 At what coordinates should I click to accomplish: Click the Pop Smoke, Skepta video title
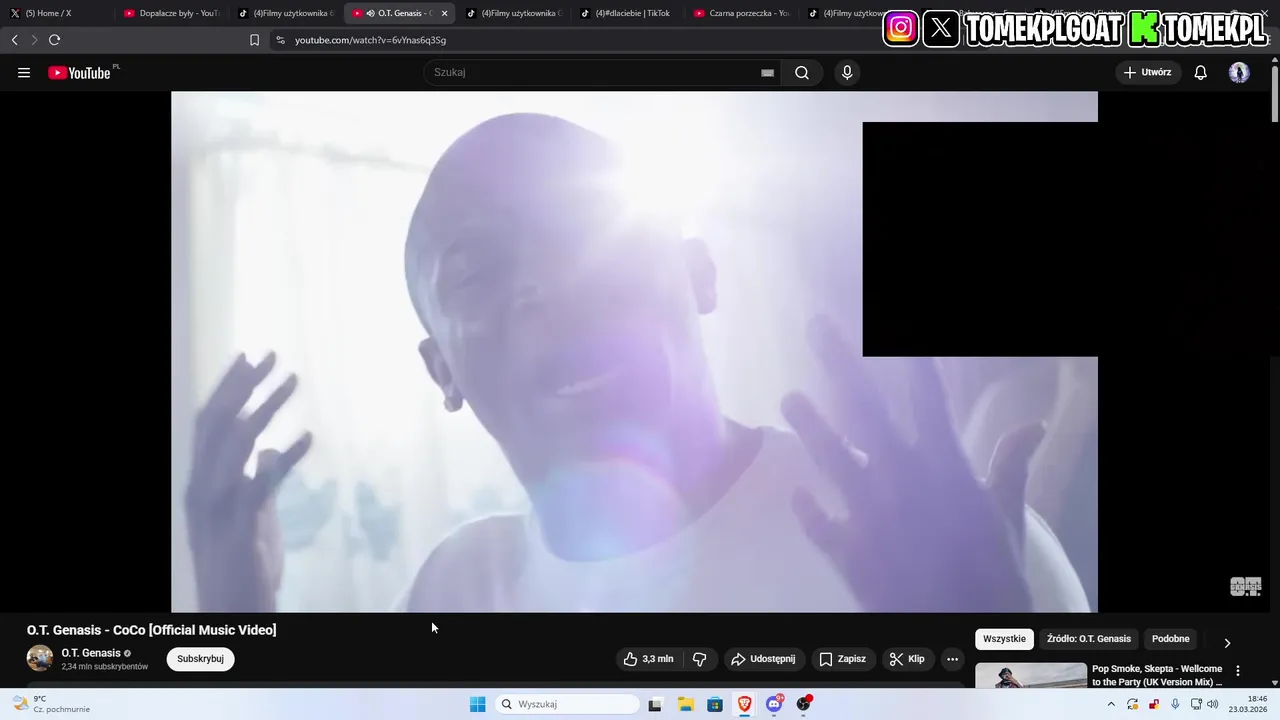(x=1157, y=675)
